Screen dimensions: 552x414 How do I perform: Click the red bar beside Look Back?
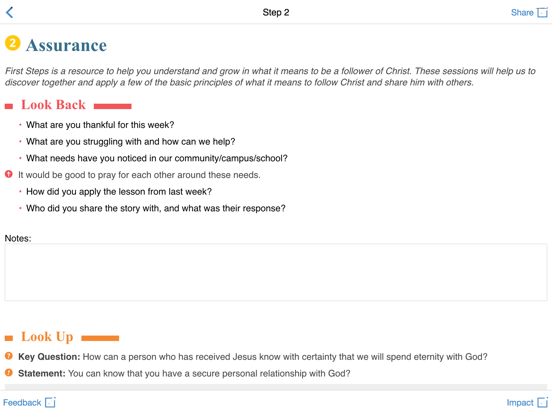click(113, 106)
